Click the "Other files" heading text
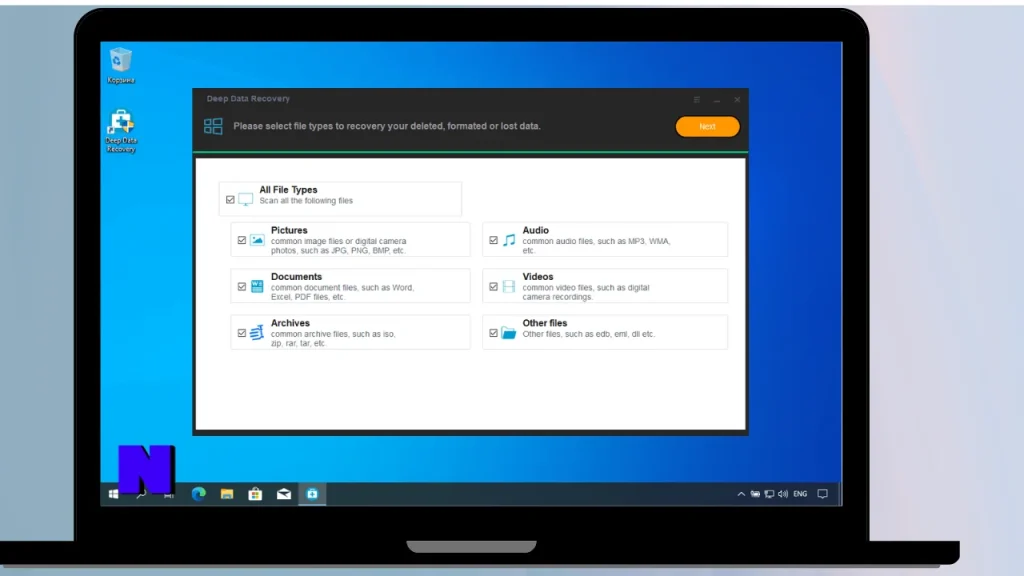 545,323
